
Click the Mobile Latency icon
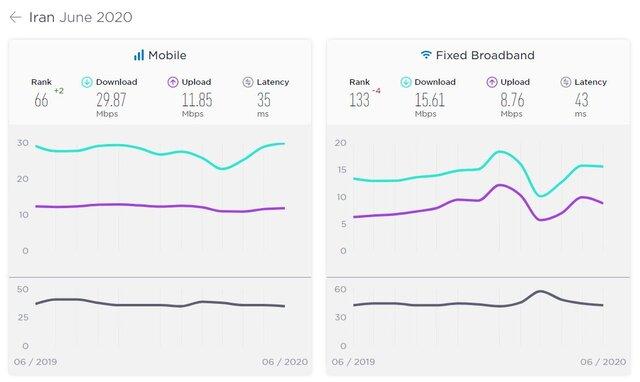click(248, 82)
